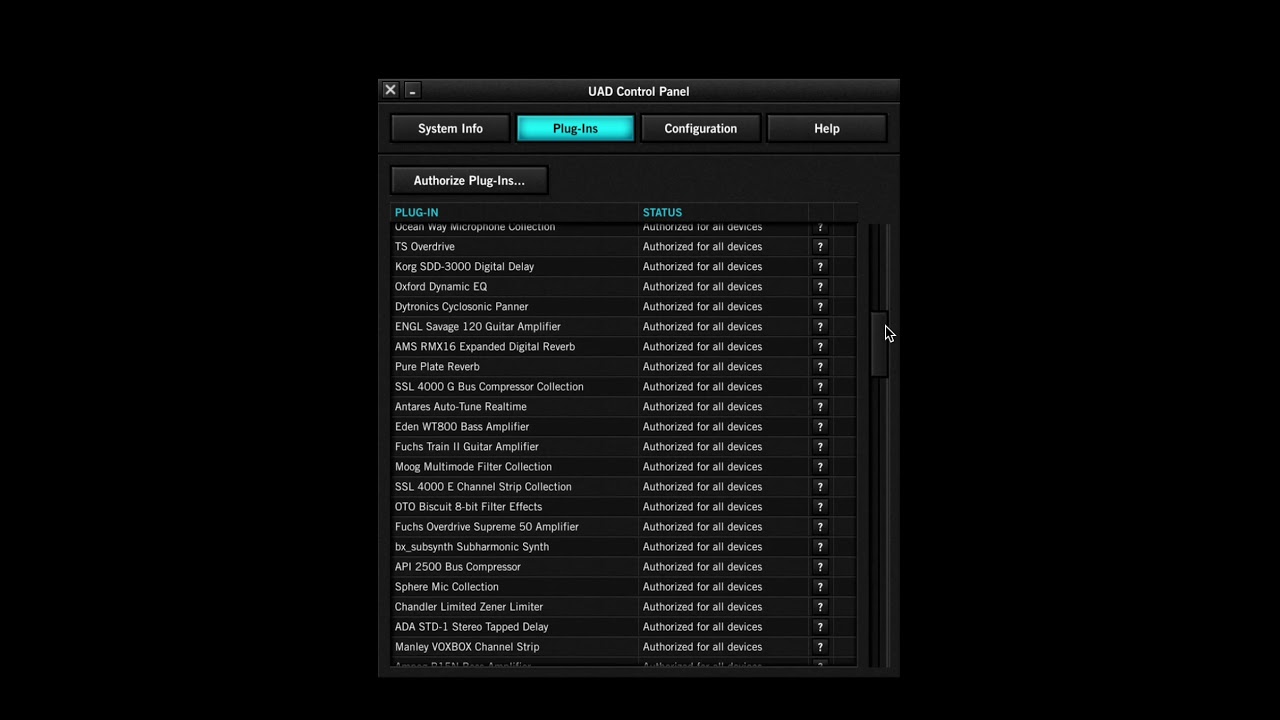Screen dimensions: 1280x720
Task: Select Manley VOXBOX Channel Strip name
Action: 466,647
